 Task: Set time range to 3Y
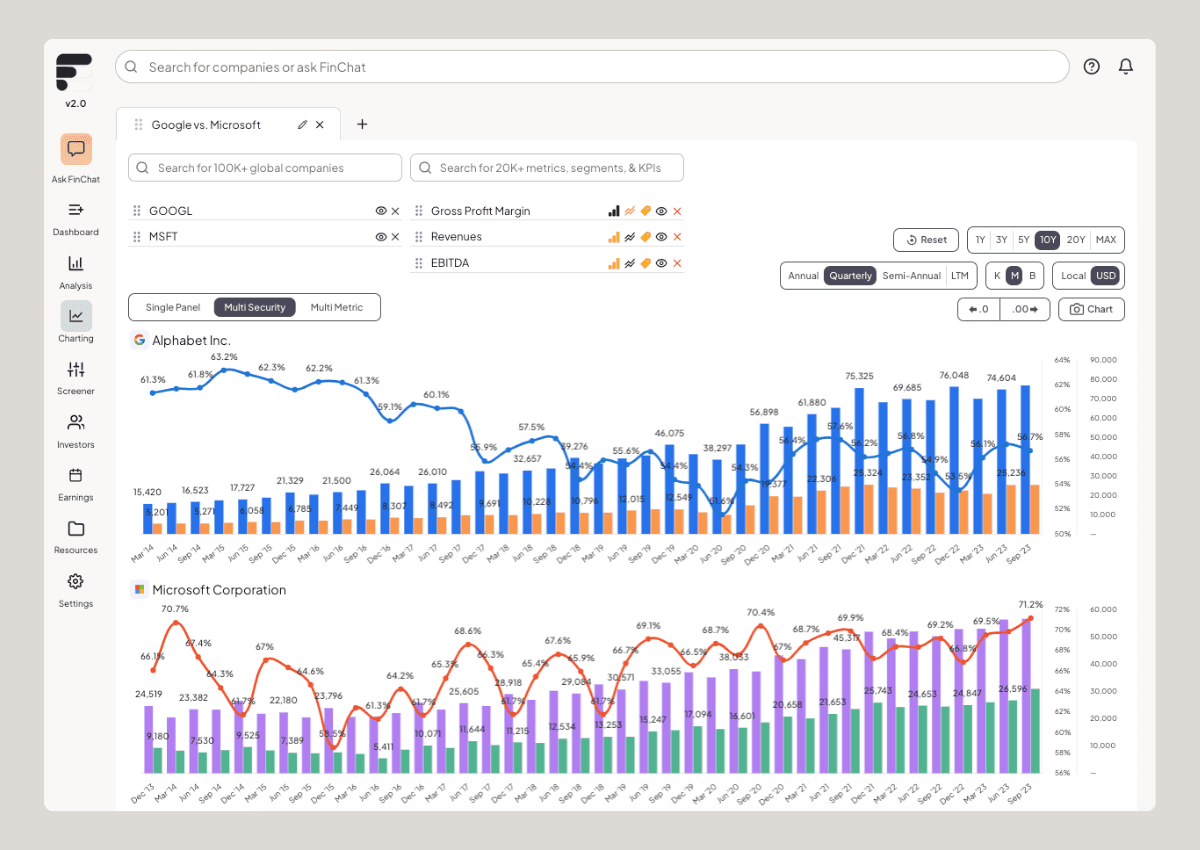click(1001, 240)
